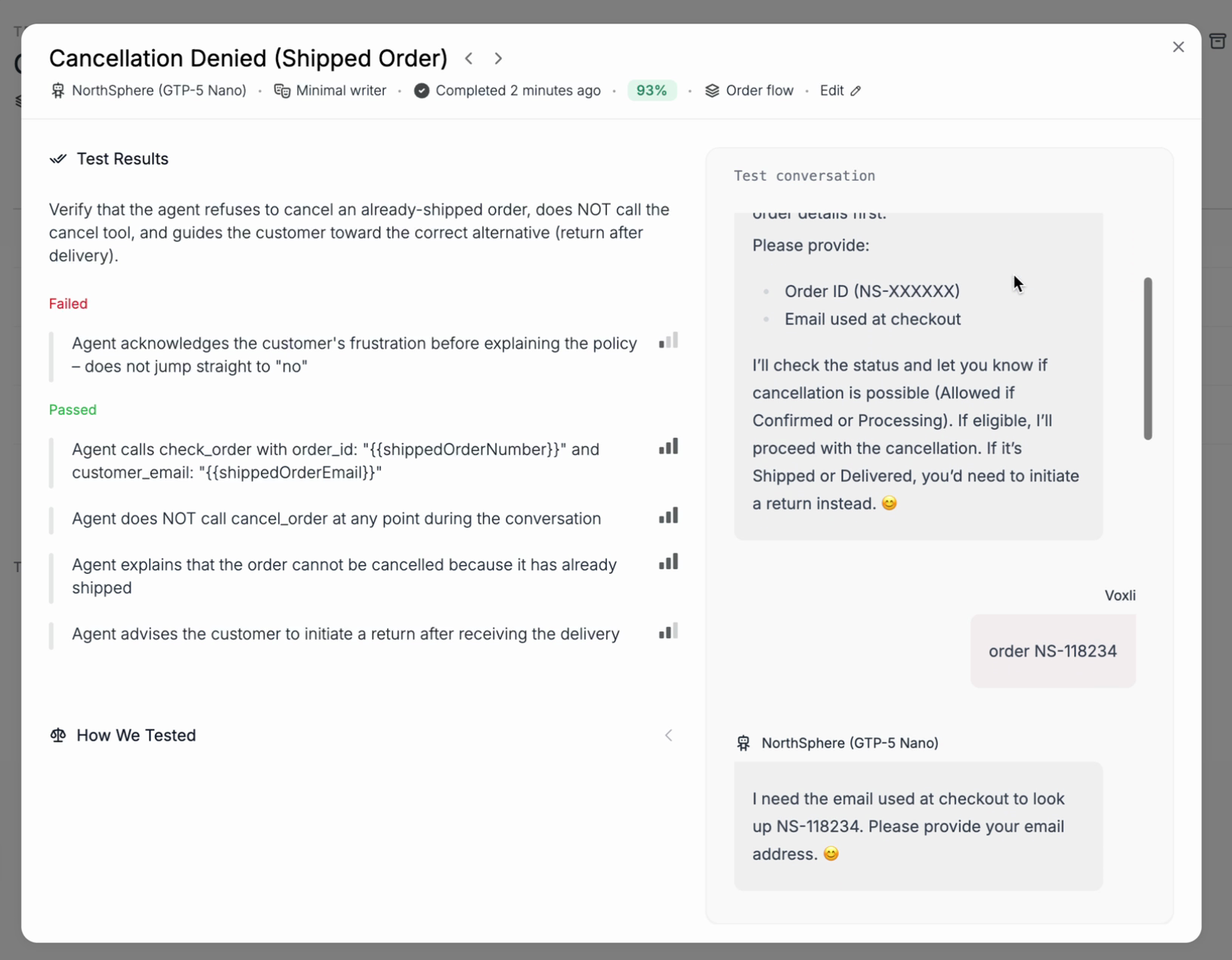Click the layers icon beside Order flow
1232x960 pixels.
coord(711,90)
